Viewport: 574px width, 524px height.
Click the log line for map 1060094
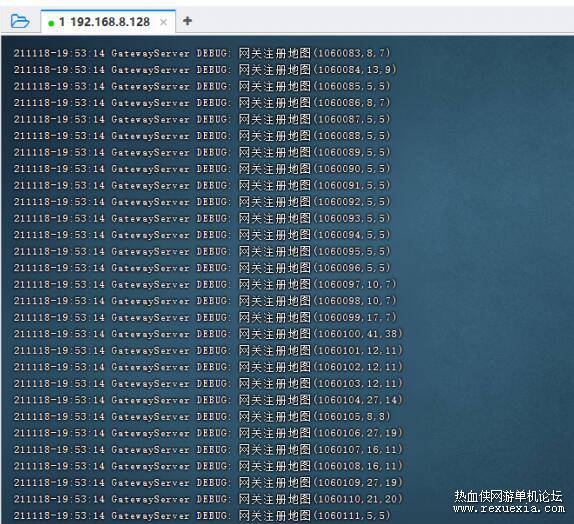202,235
